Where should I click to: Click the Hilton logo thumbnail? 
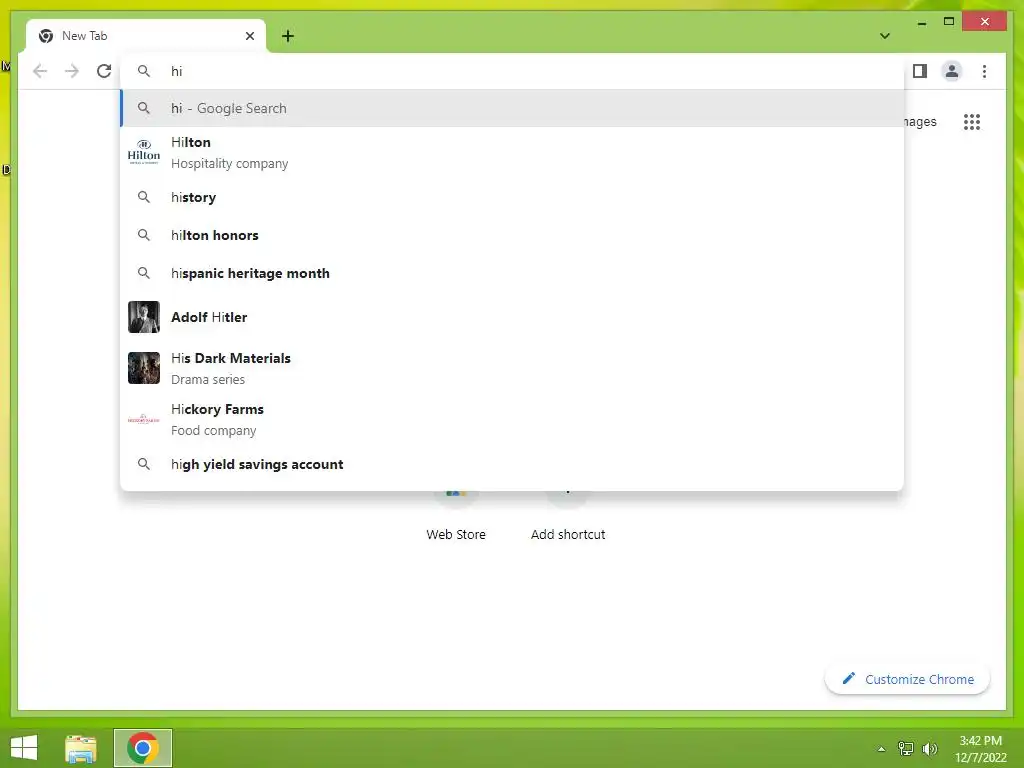(x=144, y=152)
